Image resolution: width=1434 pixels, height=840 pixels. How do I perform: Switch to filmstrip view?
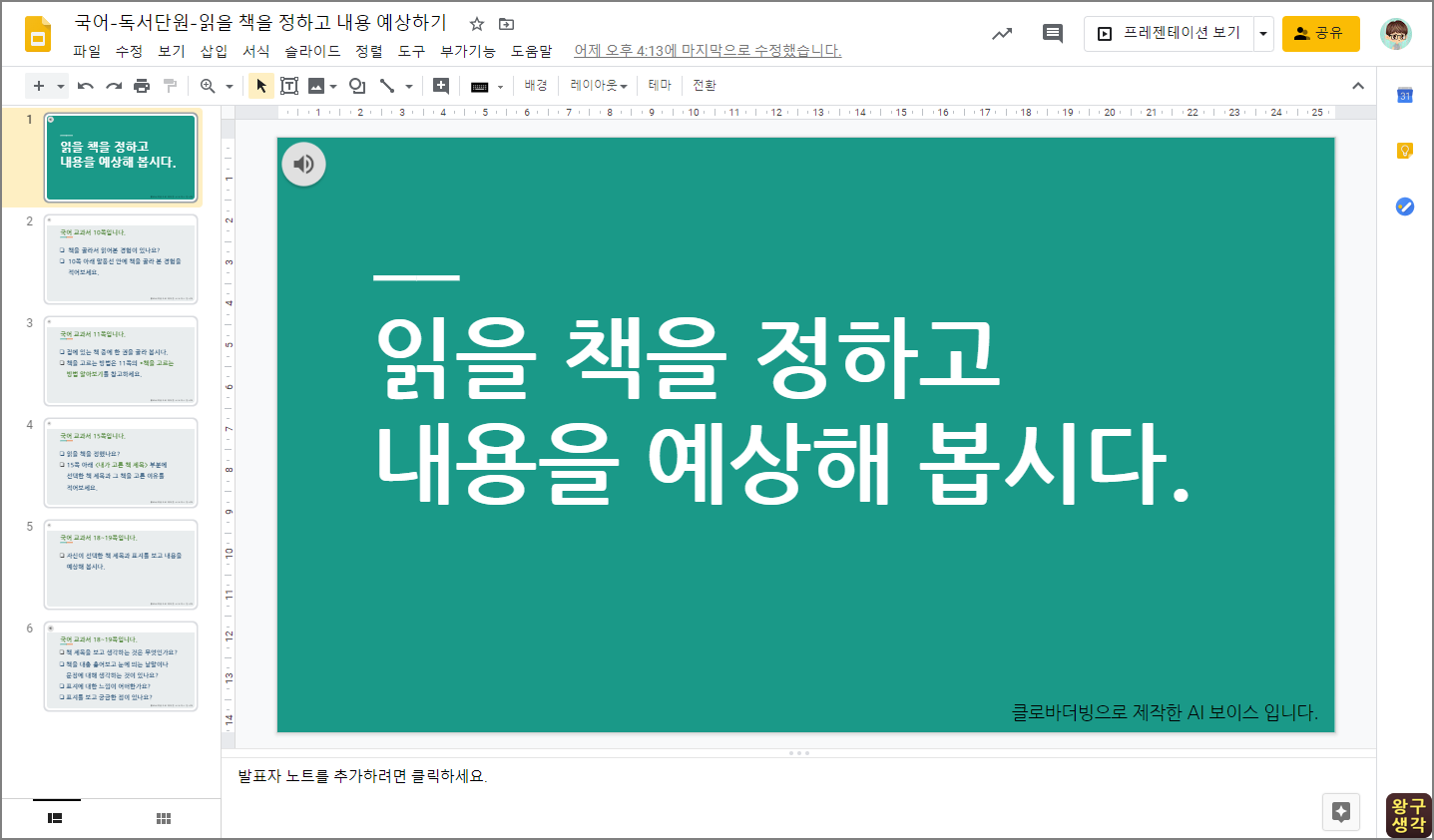[56, 818]
